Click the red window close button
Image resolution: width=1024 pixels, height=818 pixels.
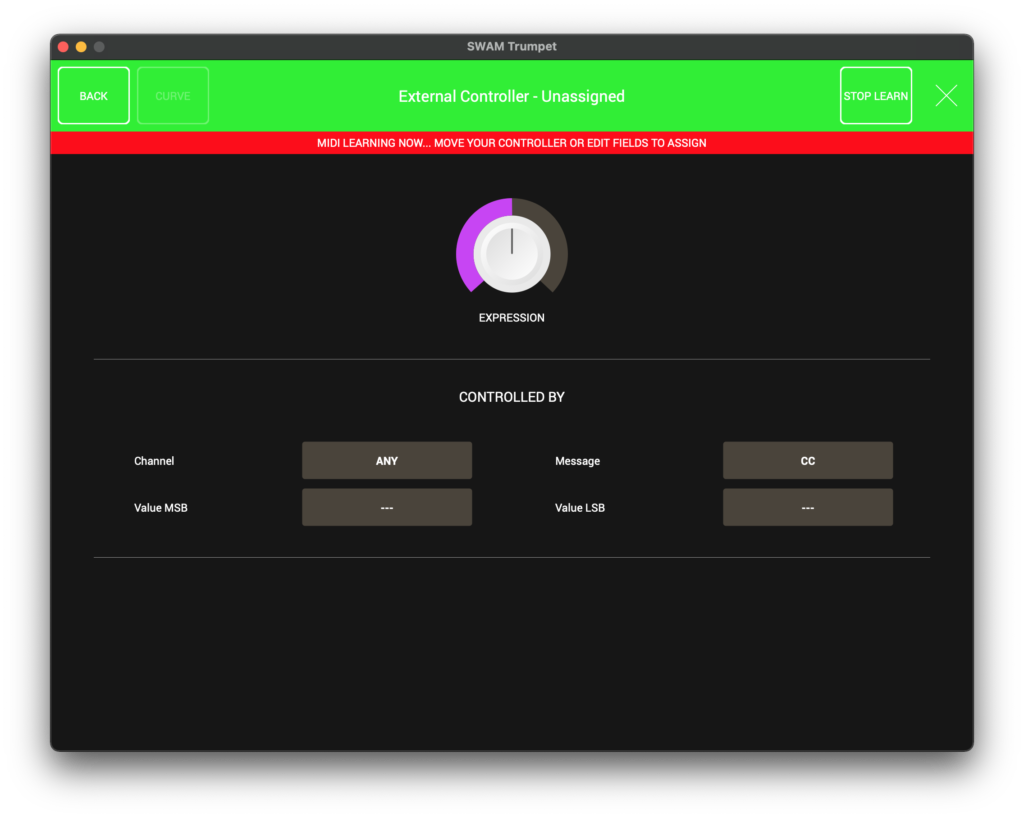pos(63,47)
